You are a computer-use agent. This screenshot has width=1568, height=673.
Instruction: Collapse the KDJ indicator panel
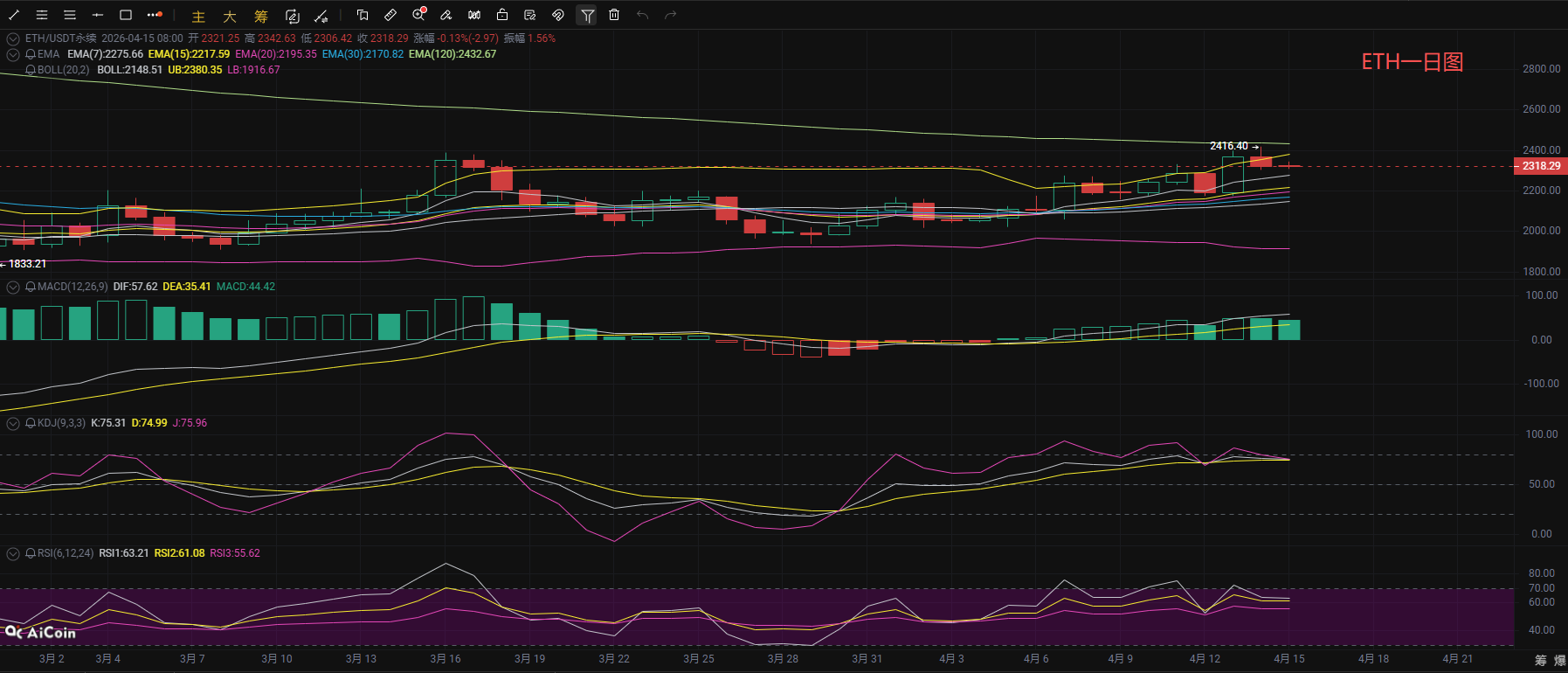pos(13,423)
